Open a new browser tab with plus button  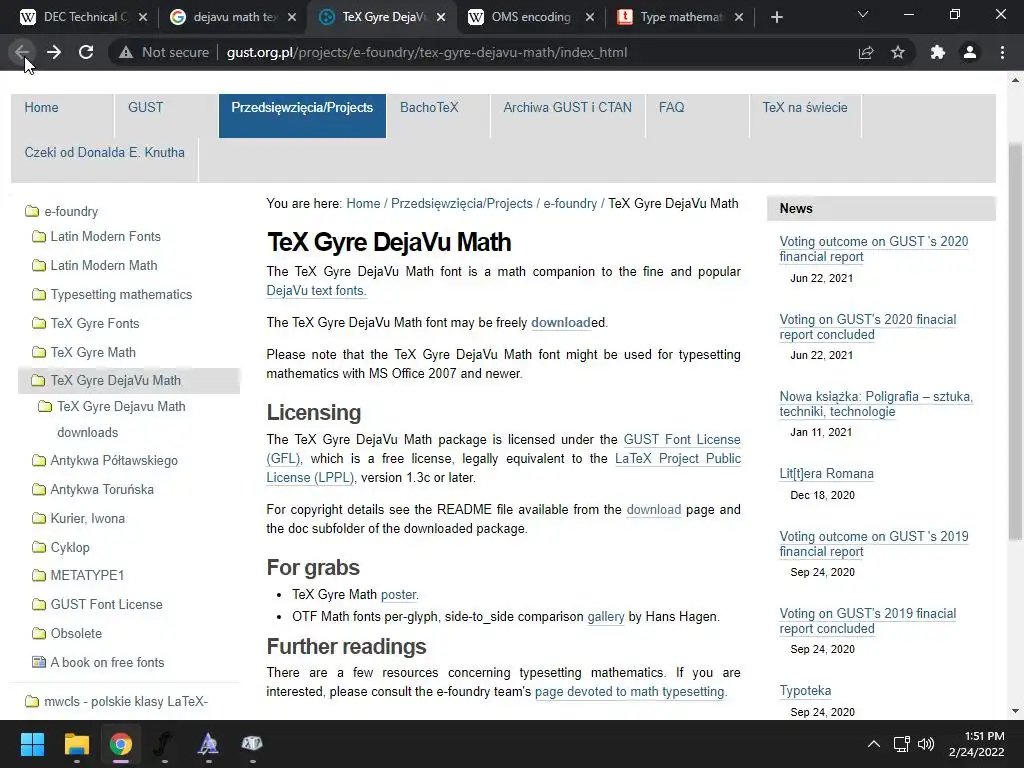(x=776, y=17)
